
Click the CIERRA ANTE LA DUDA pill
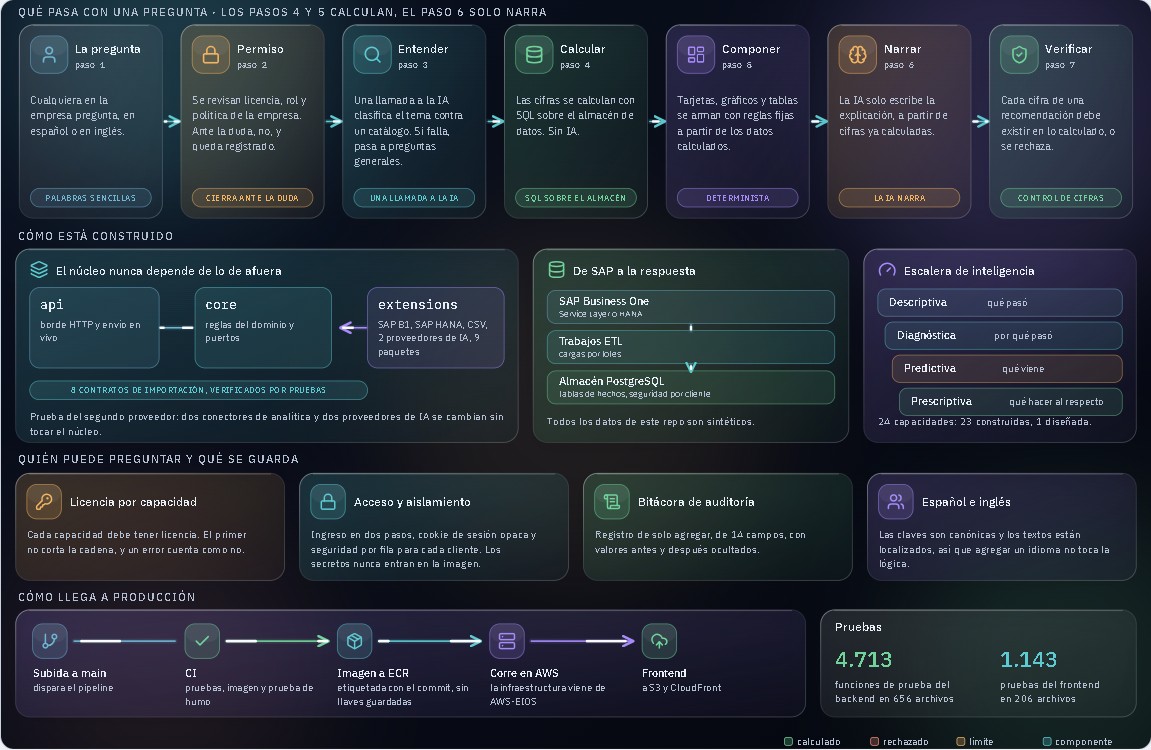253,198
